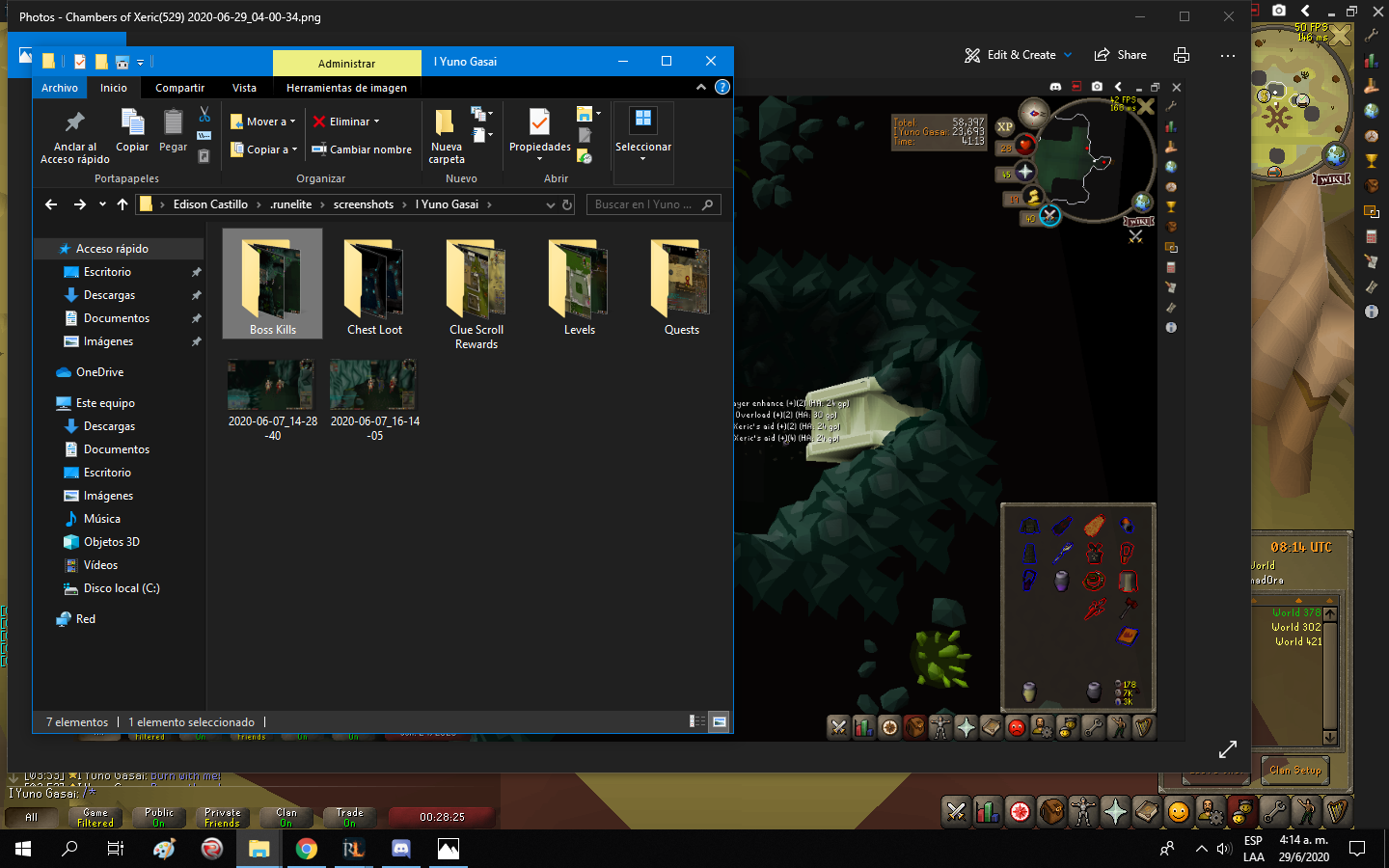Click Photos fullscreen expand arrows icon
1389x868 pixels.
[1228, 749]
